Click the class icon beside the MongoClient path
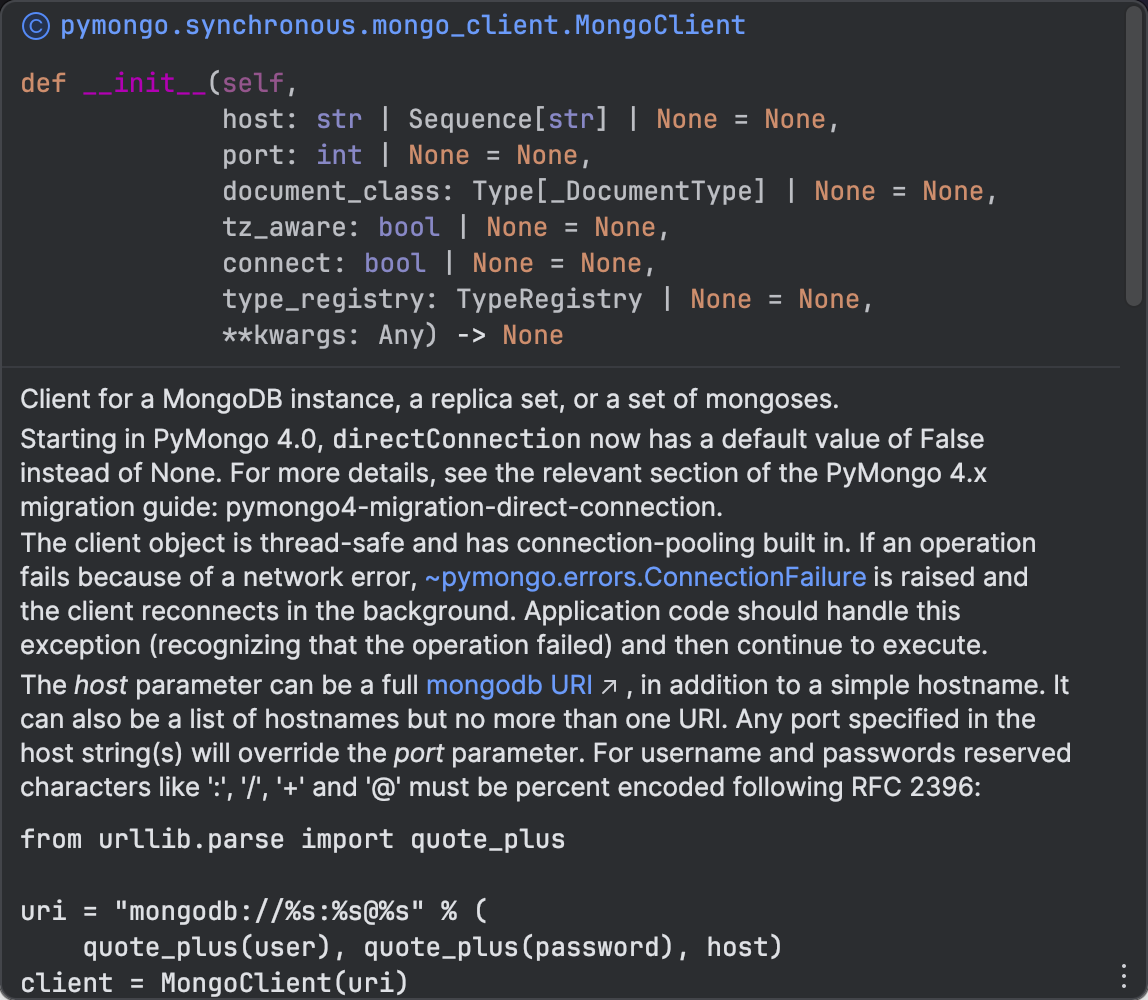The width and height of the screenshot is (1148, 1000). point(35,26)
